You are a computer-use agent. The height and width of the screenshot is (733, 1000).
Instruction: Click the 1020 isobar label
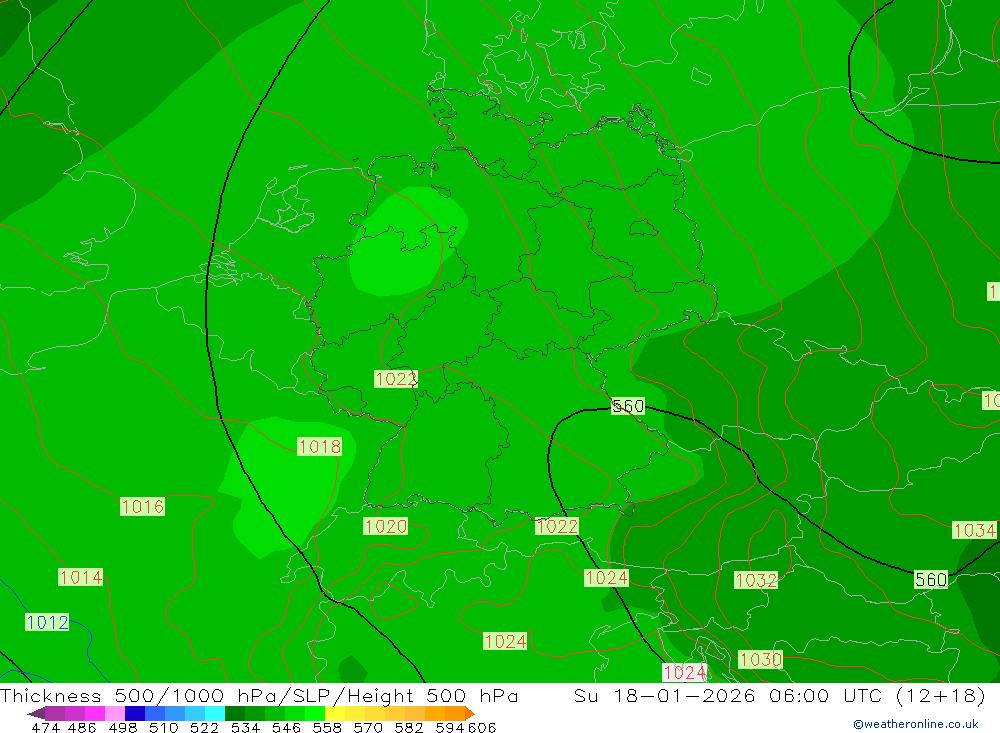coord(385,526)
